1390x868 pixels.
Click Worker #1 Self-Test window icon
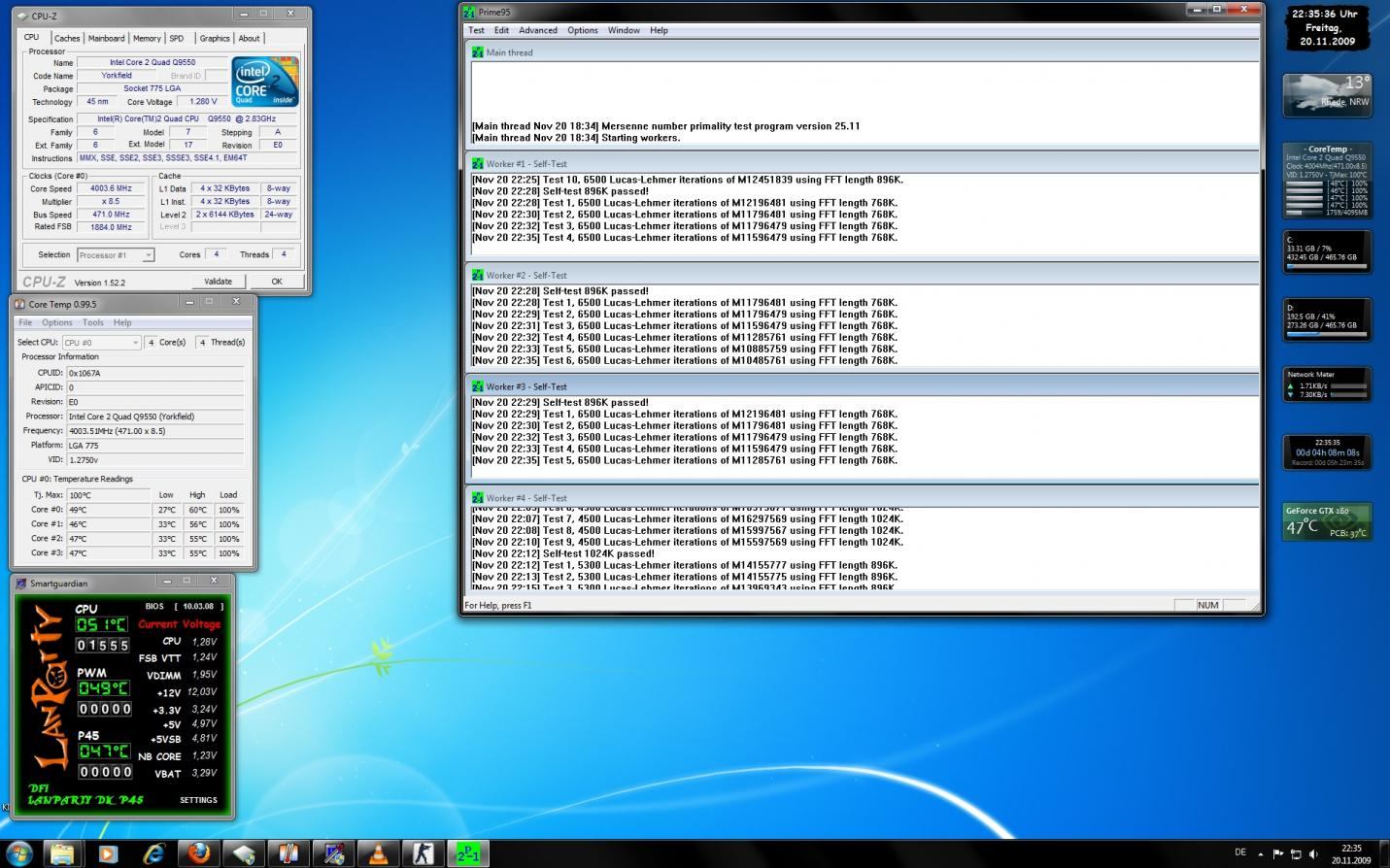pyautogui.click(x=477, y=163)
